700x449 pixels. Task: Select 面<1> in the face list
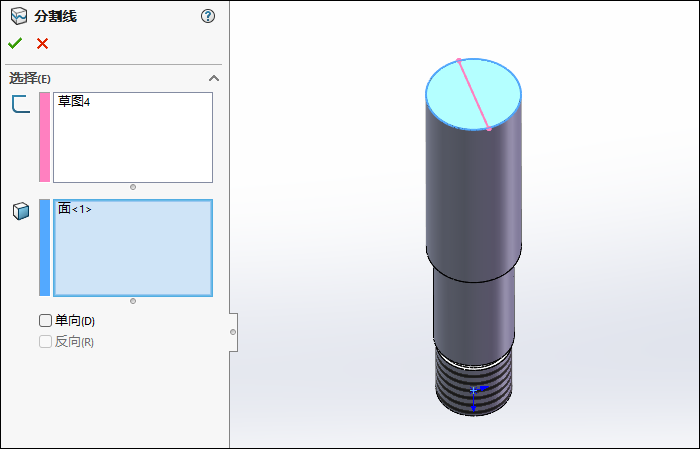[x=75, y=209]
